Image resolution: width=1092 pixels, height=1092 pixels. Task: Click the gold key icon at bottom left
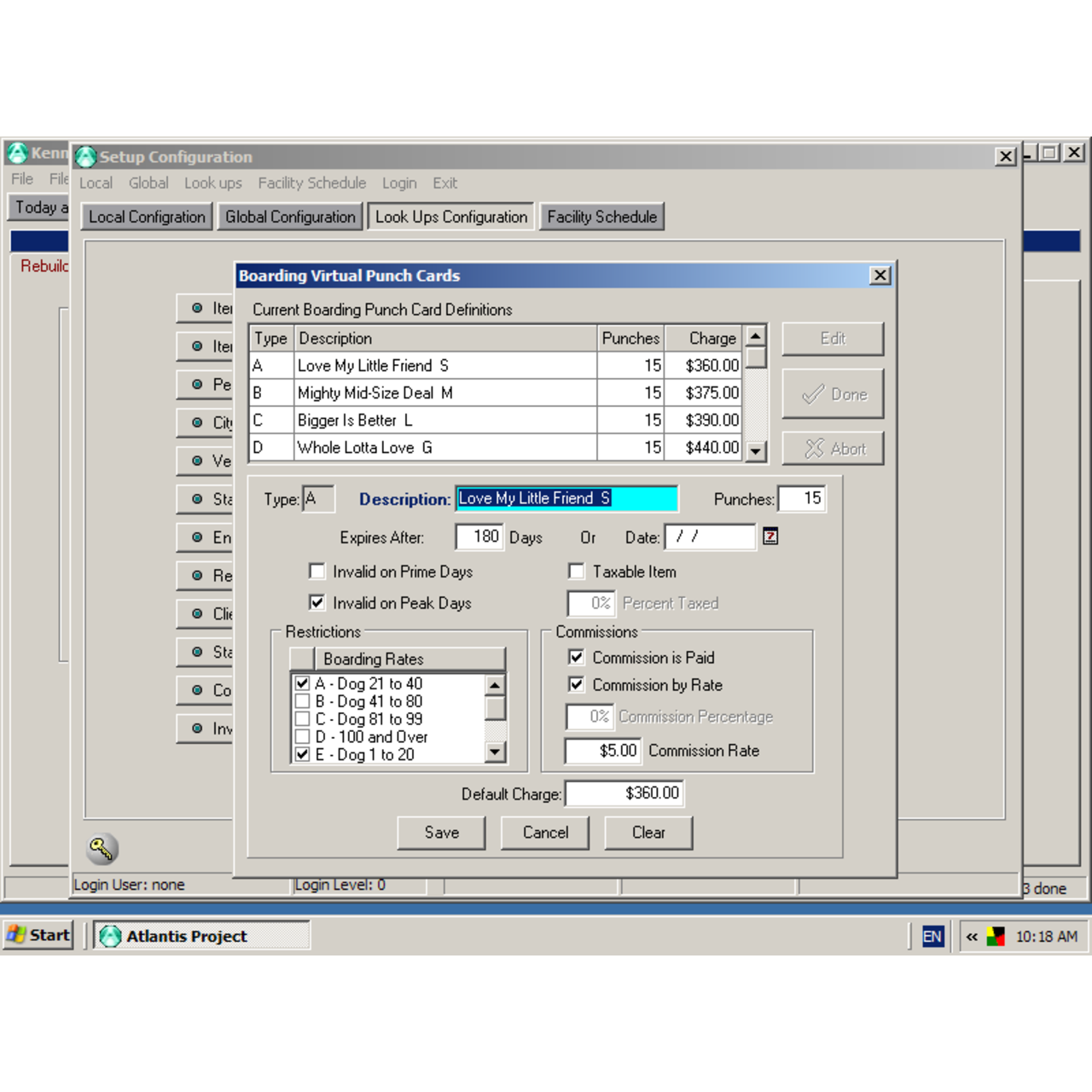click(x=102, y=848)
